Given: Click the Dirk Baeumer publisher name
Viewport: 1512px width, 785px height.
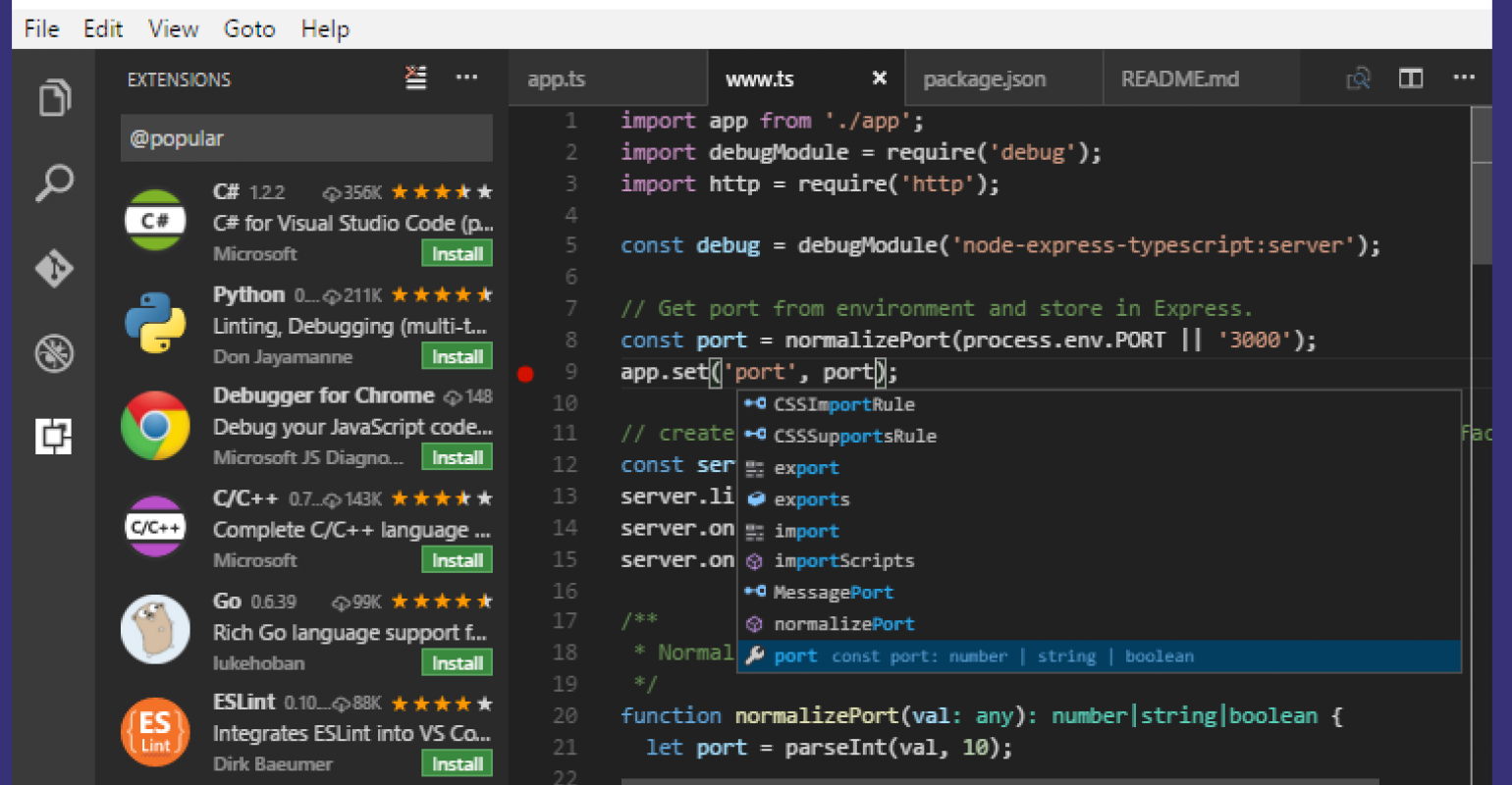Looking at the screenshot, I should coord(273,763).
